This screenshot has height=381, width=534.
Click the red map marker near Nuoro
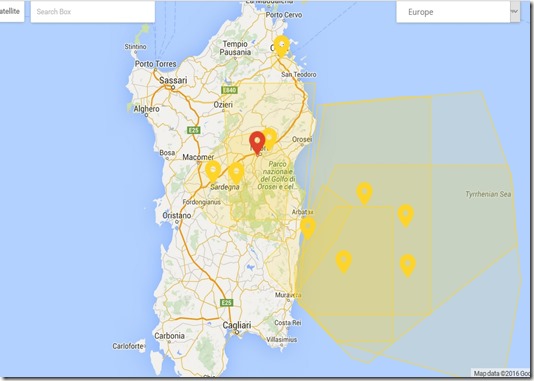point(257,143)
